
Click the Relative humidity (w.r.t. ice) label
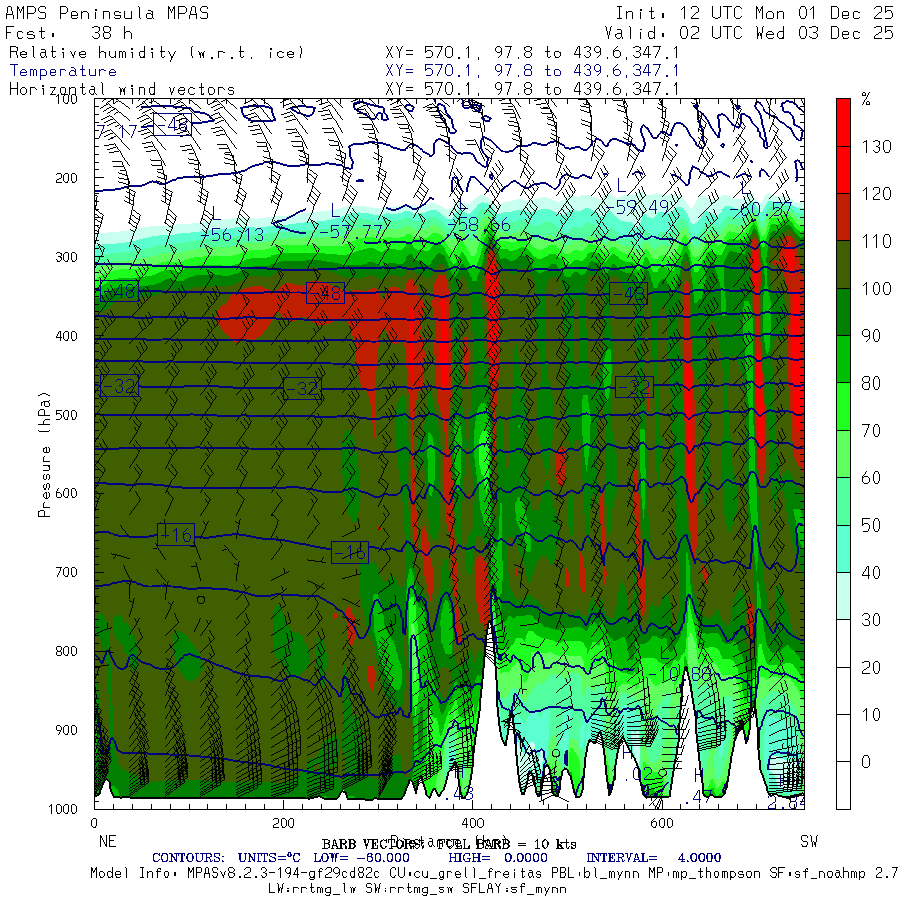click(x=156, y=53)
